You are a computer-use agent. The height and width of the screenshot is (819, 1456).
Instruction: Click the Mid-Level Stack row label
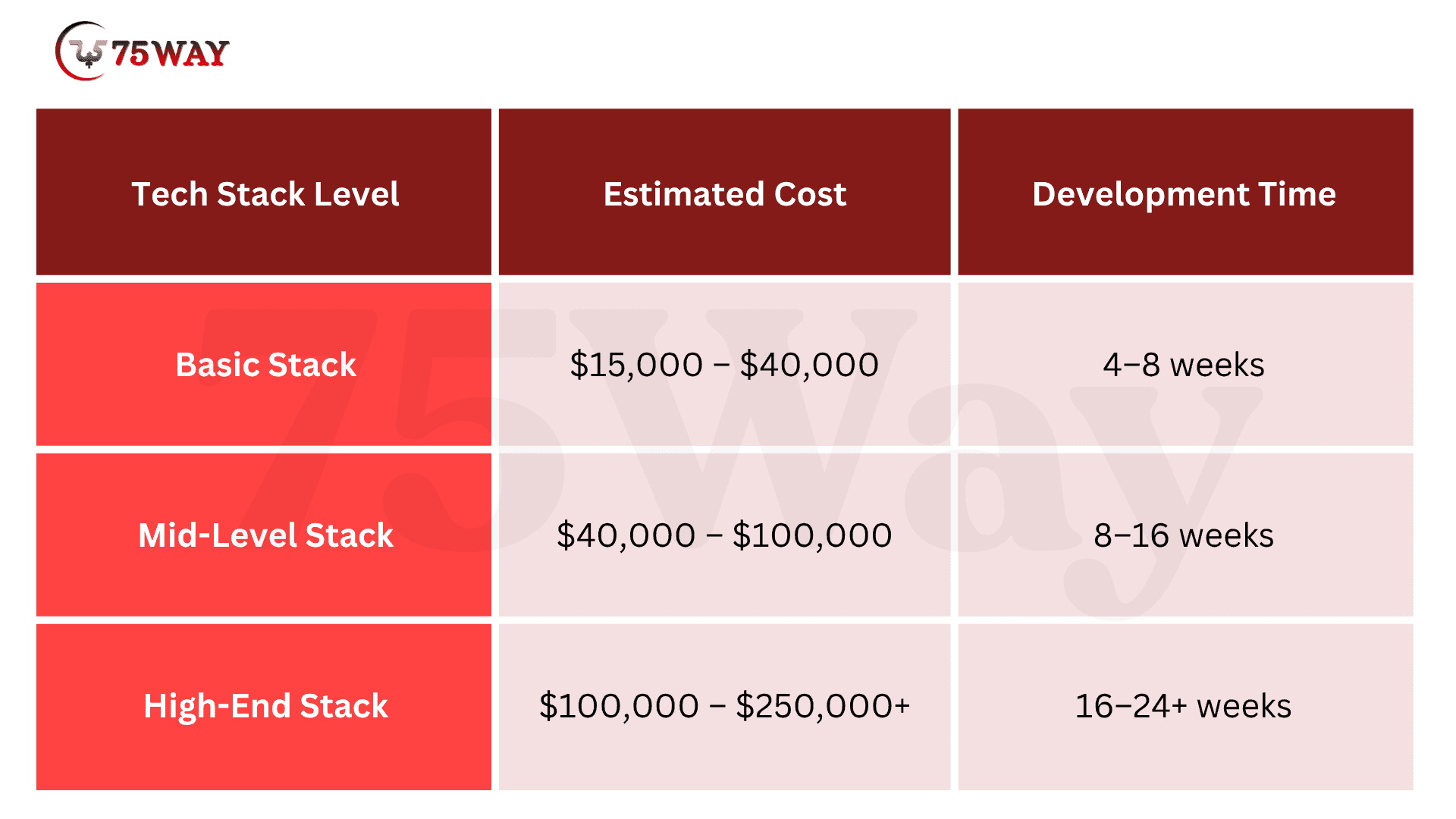tap(265, 535)
